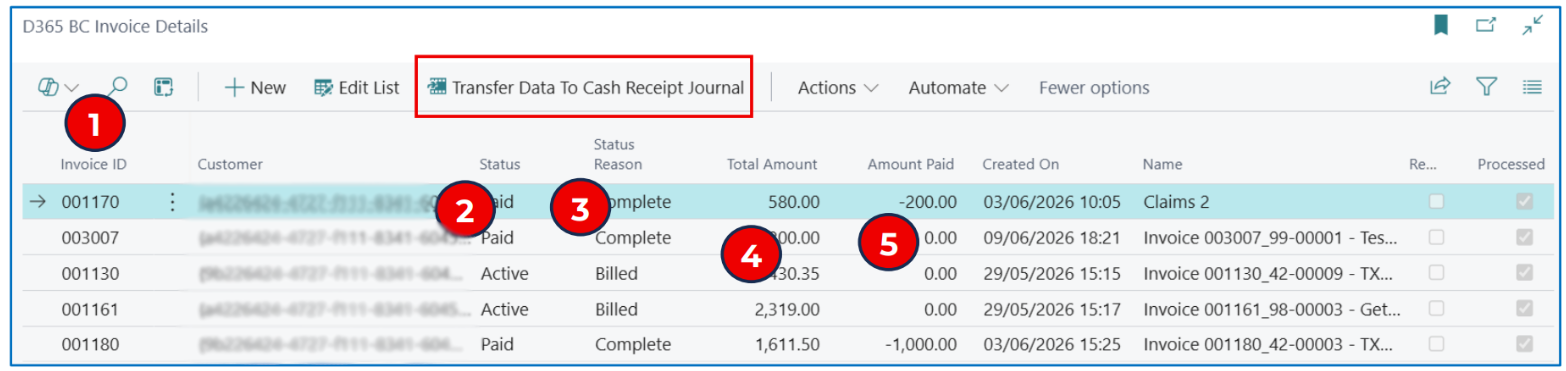Click Billed status reason of invoice 001130

pos(616,273)
